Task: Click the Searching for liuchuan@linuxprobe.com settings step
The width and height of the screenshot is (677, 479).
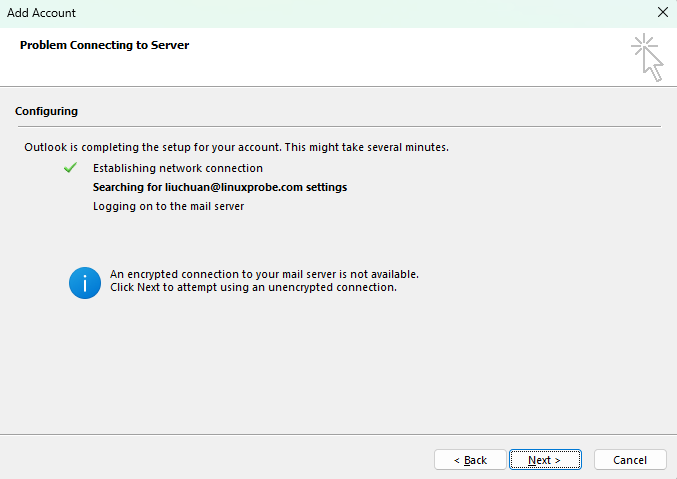Action: pos(220,187)
